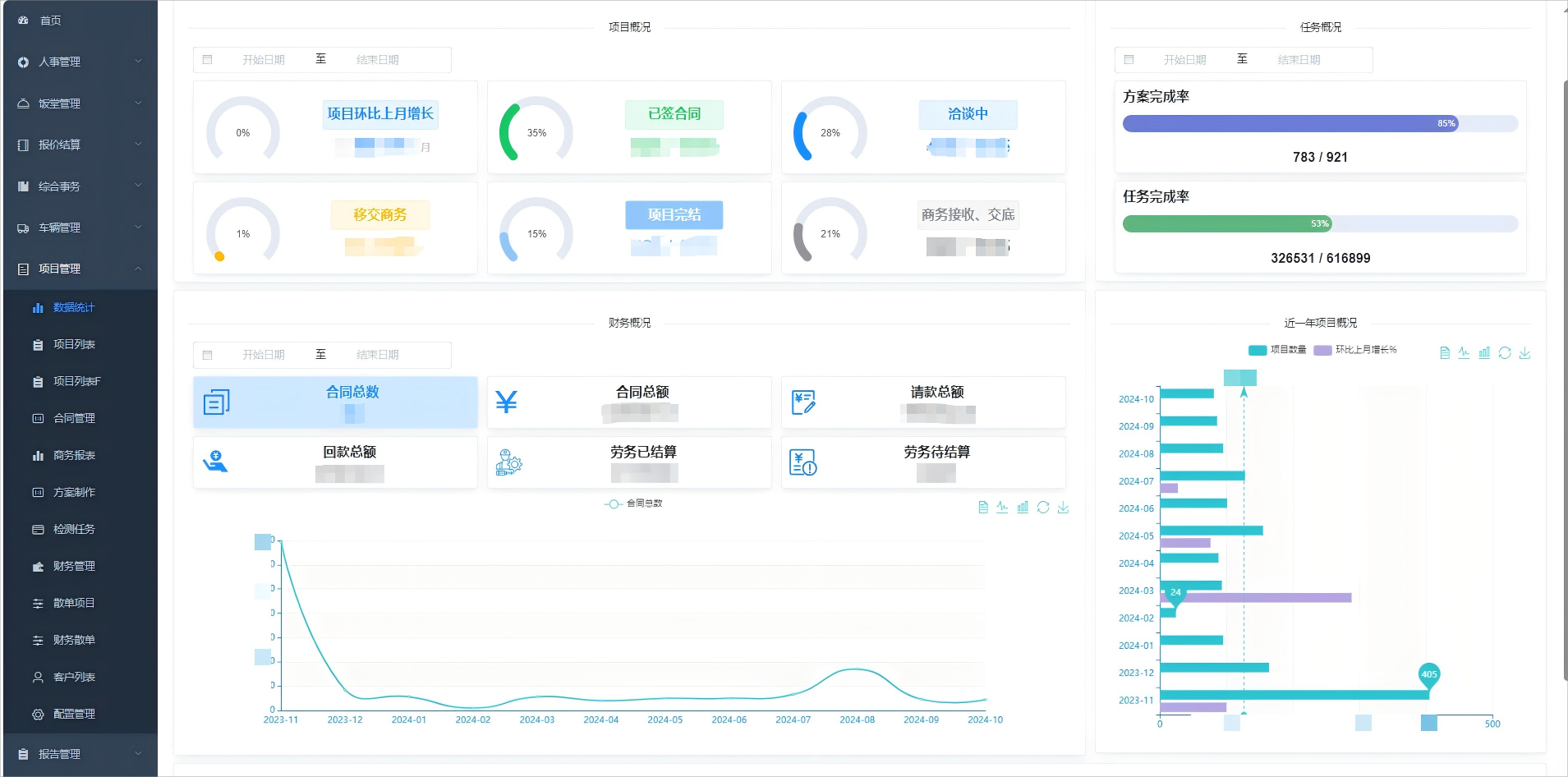Go to 首页 in the sidebar

49,20
